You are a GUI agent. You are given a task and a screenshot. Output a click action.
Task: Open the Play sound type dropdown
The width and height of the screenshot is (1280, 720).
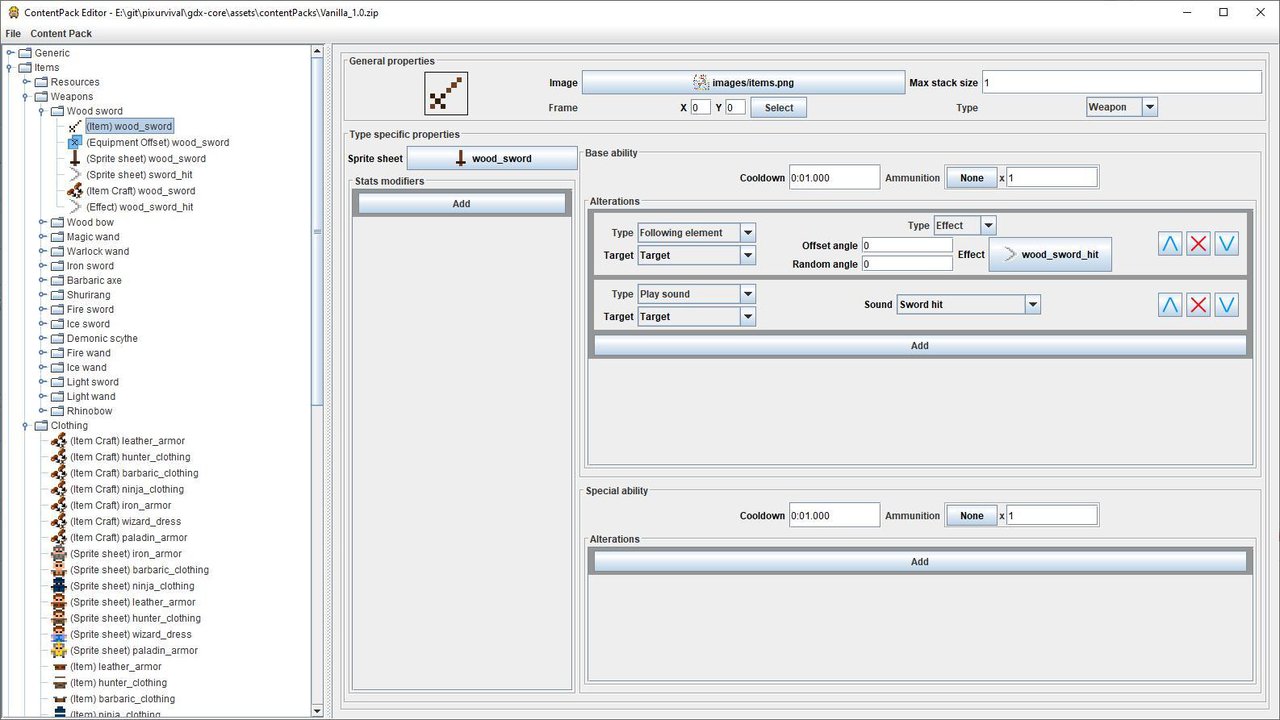click(748, 294)
